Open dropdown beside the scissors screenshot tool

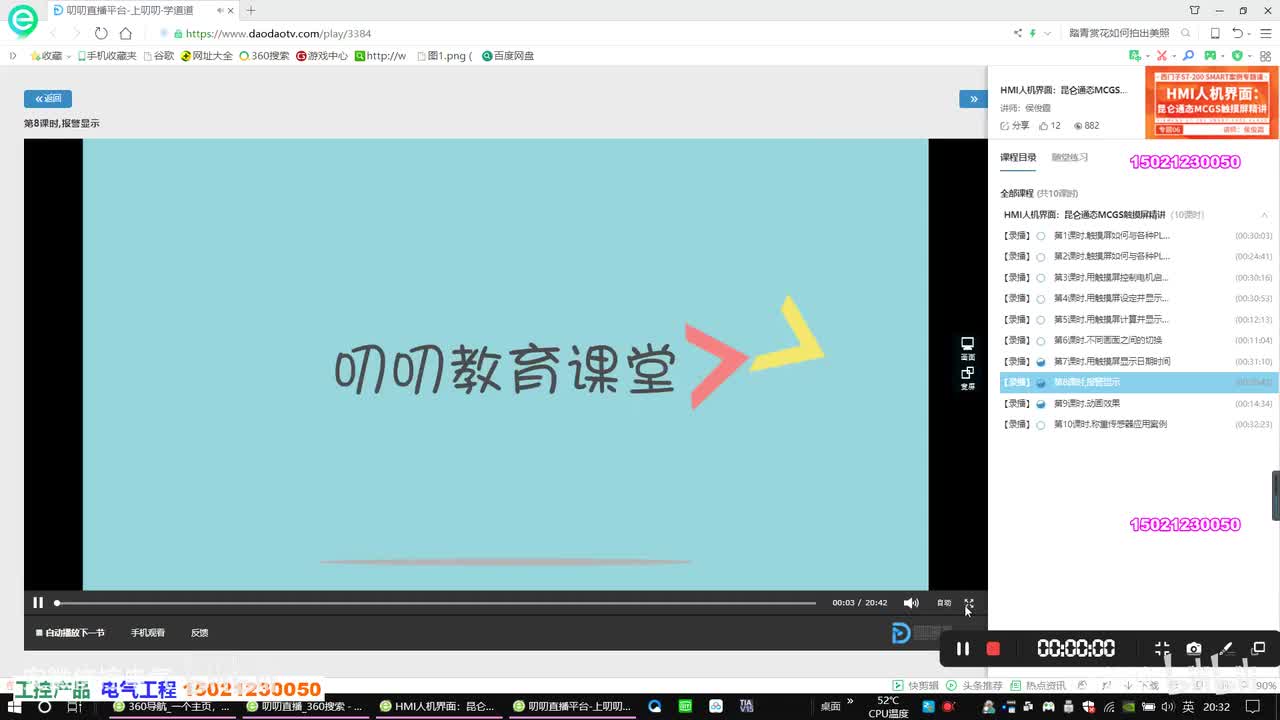pyautogui.click(x=1175, y=56)
